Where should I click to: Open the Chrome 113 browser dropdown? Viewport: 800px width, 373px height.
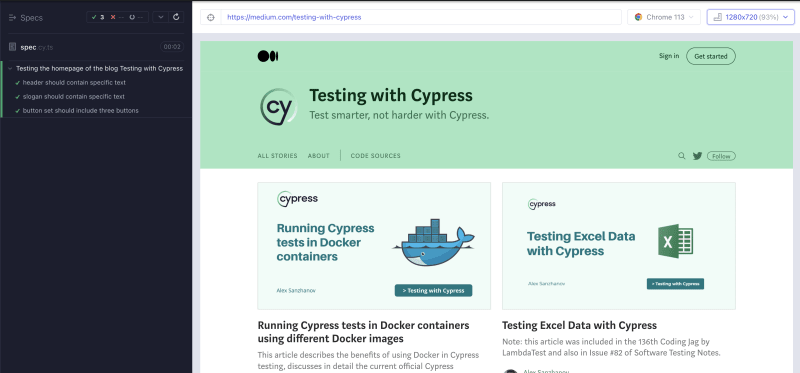click(x=664, y=17)
